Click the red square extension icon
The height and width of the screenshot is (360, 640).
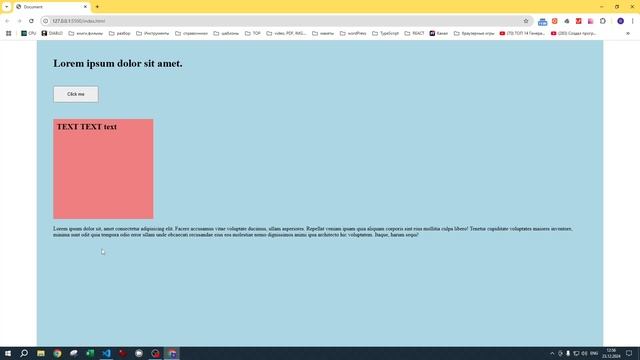click(579, 21)
